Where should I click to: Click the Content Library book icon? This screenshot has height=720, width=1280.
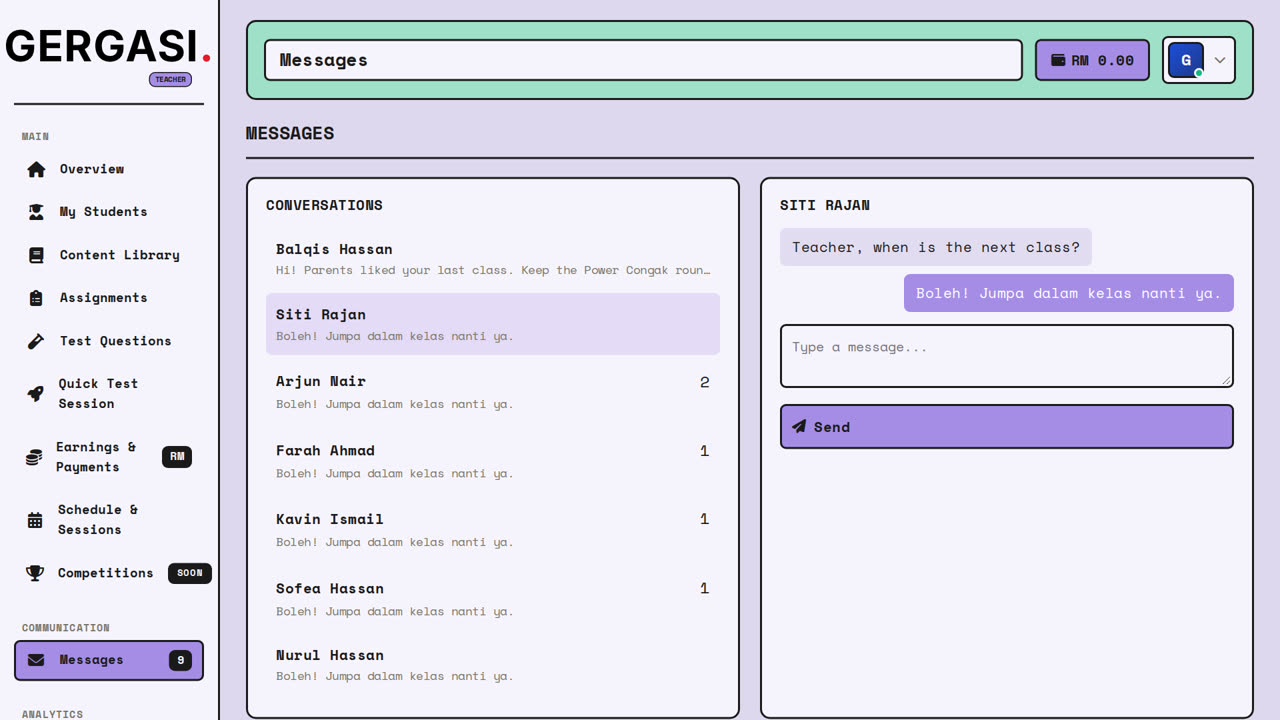36,255
